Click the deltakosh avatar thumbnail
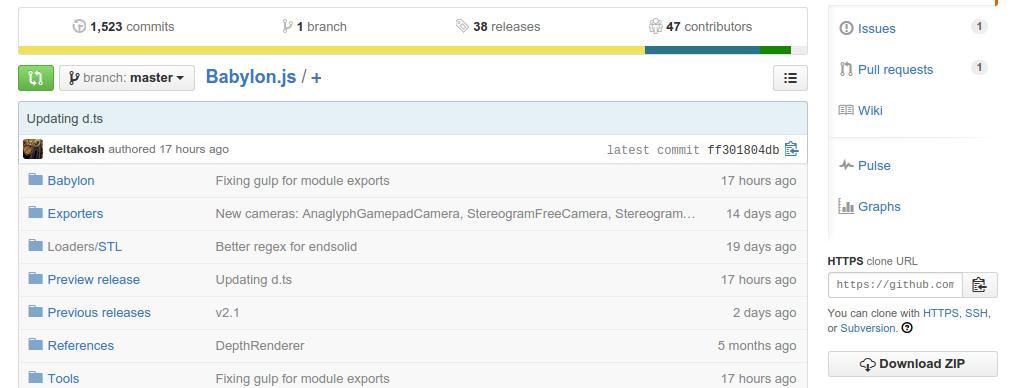1019x388 pixels. pos(33,149)
